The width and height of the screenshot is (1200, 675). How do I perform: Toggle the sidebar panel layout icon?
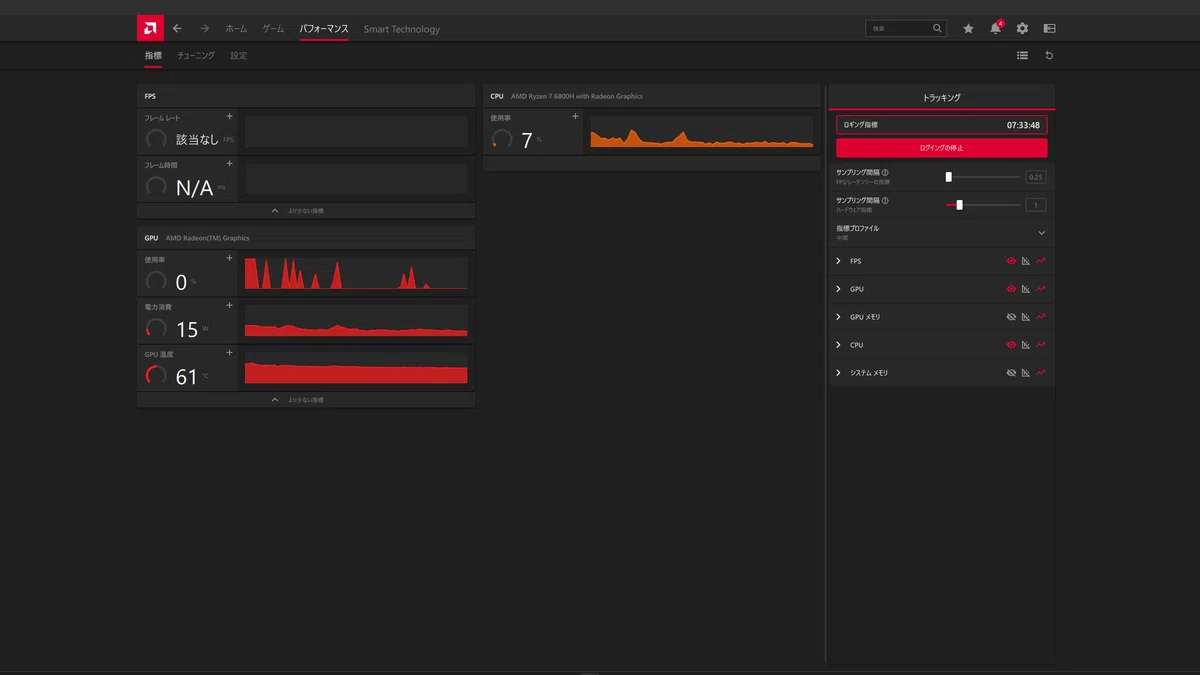point(1049,29)
